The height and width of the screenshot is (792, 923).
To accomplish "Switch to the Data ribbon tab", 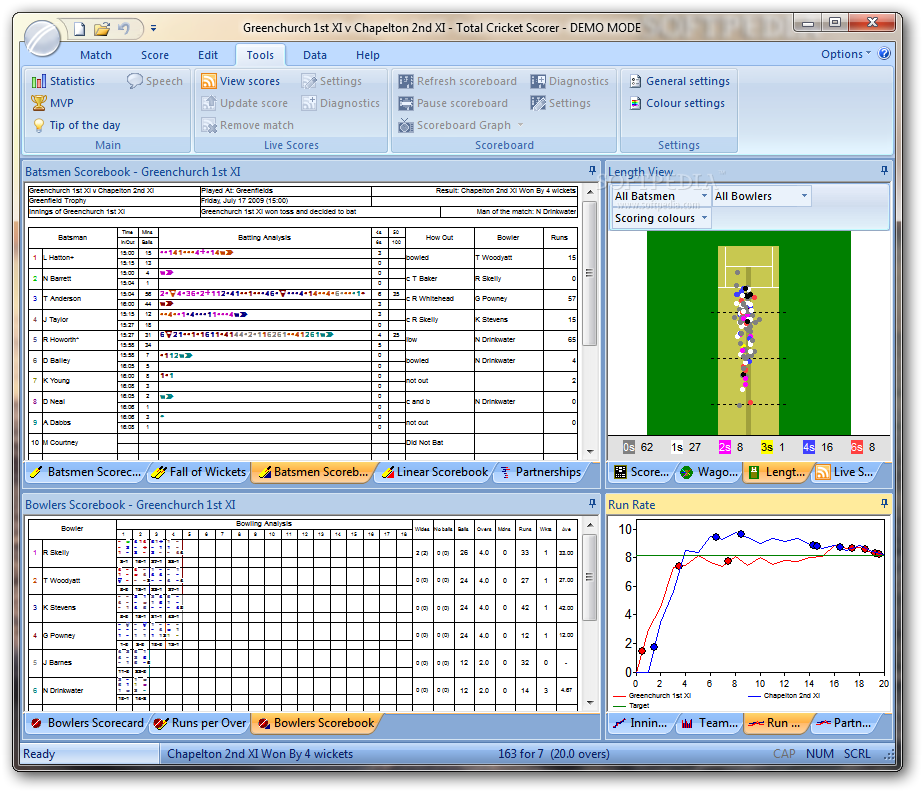I will (315, 55).
